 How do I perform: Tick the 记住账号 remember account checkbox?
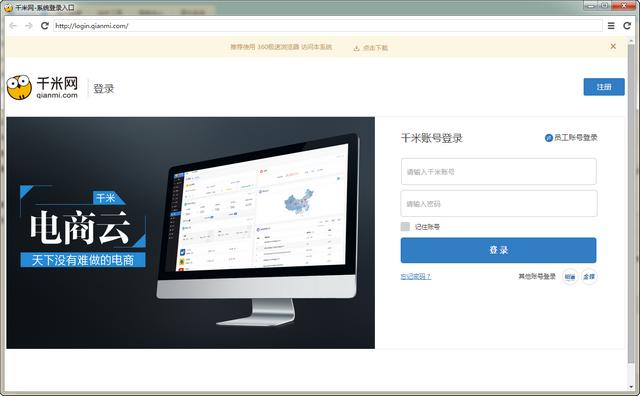(x=405, y=227)
